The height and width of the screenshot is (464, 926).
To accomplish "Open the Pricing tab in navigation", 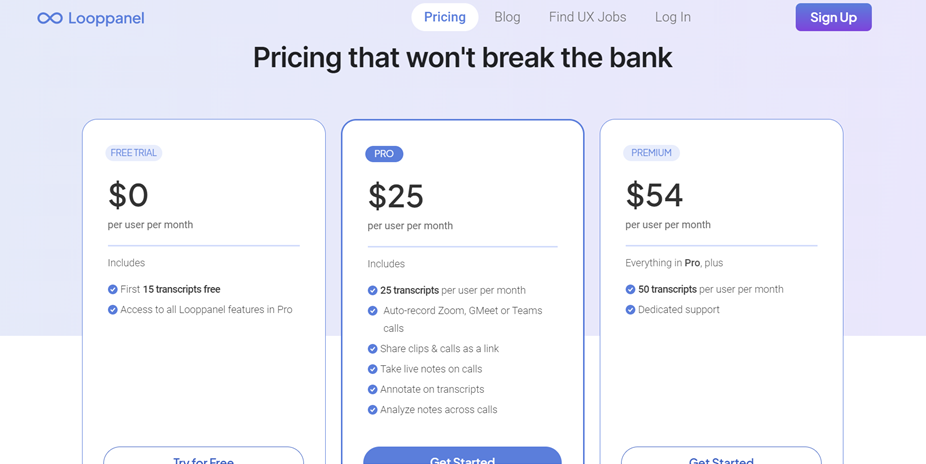I will pos(445,17).
